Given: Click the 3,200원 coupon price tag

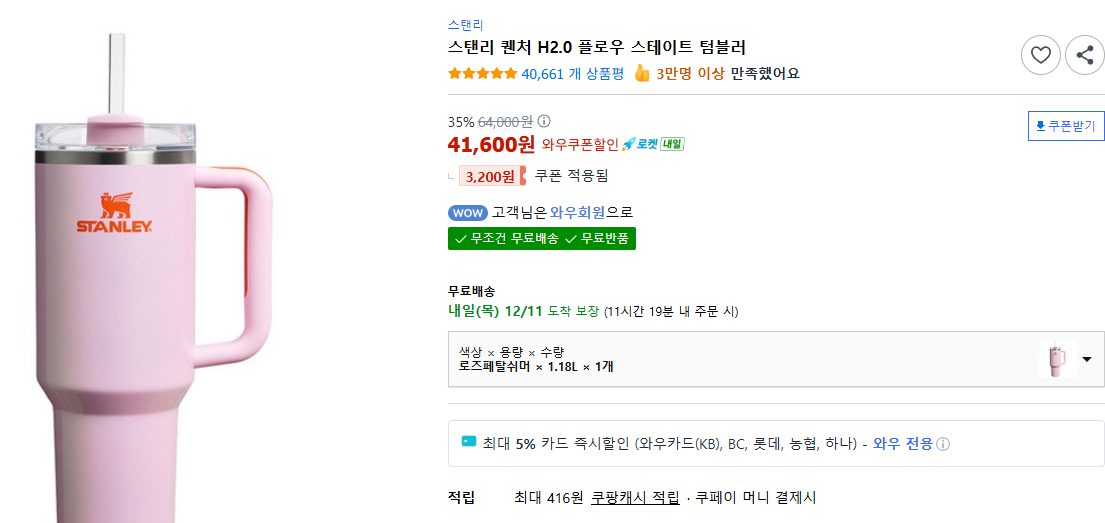Looking at the screenshot, I should coord(490,177).
